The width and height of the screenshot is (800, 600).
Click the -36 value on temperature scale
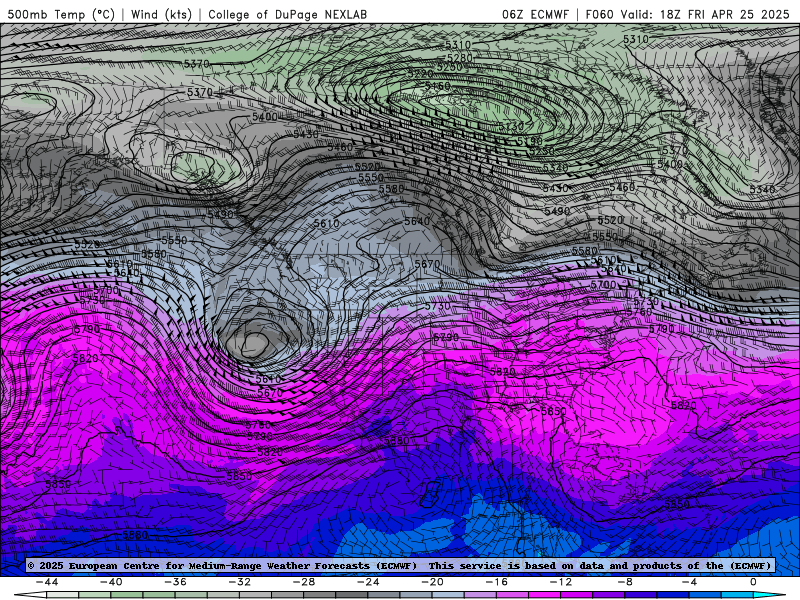click(x=175, y=582)
